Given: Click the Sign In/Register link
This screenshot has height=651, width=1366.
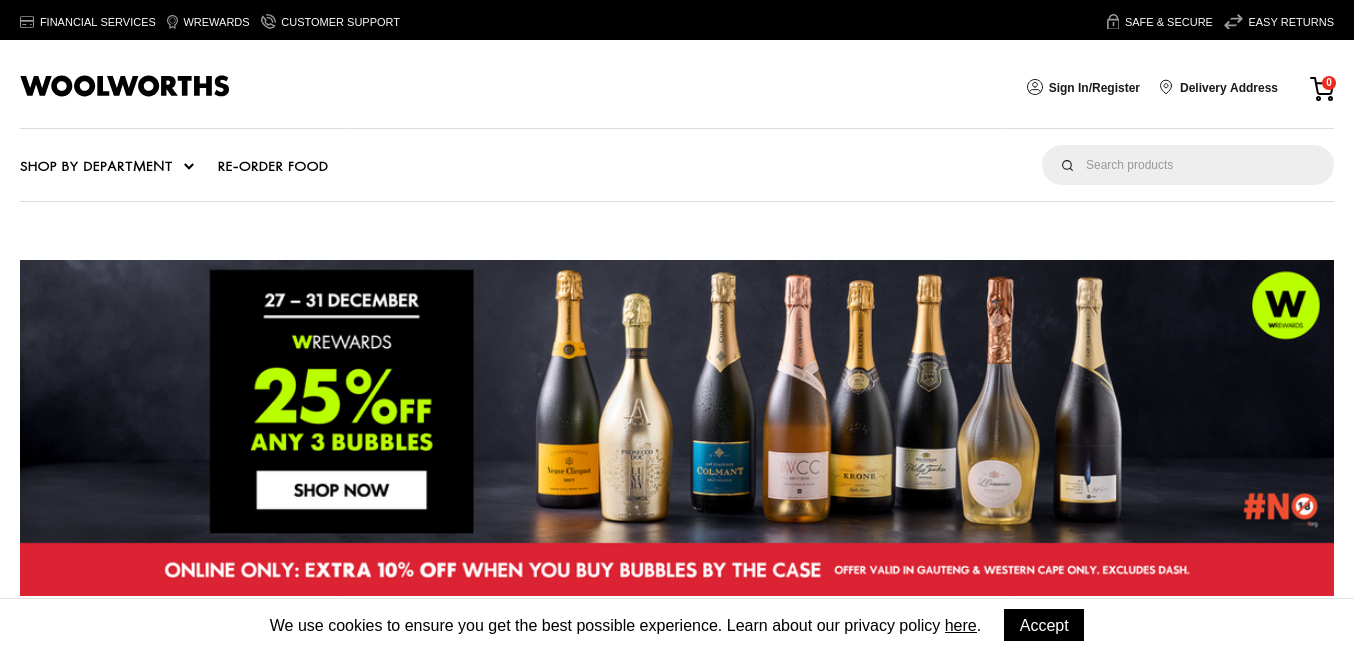Looking at the screenshot, I should (x=1094, y=88).
